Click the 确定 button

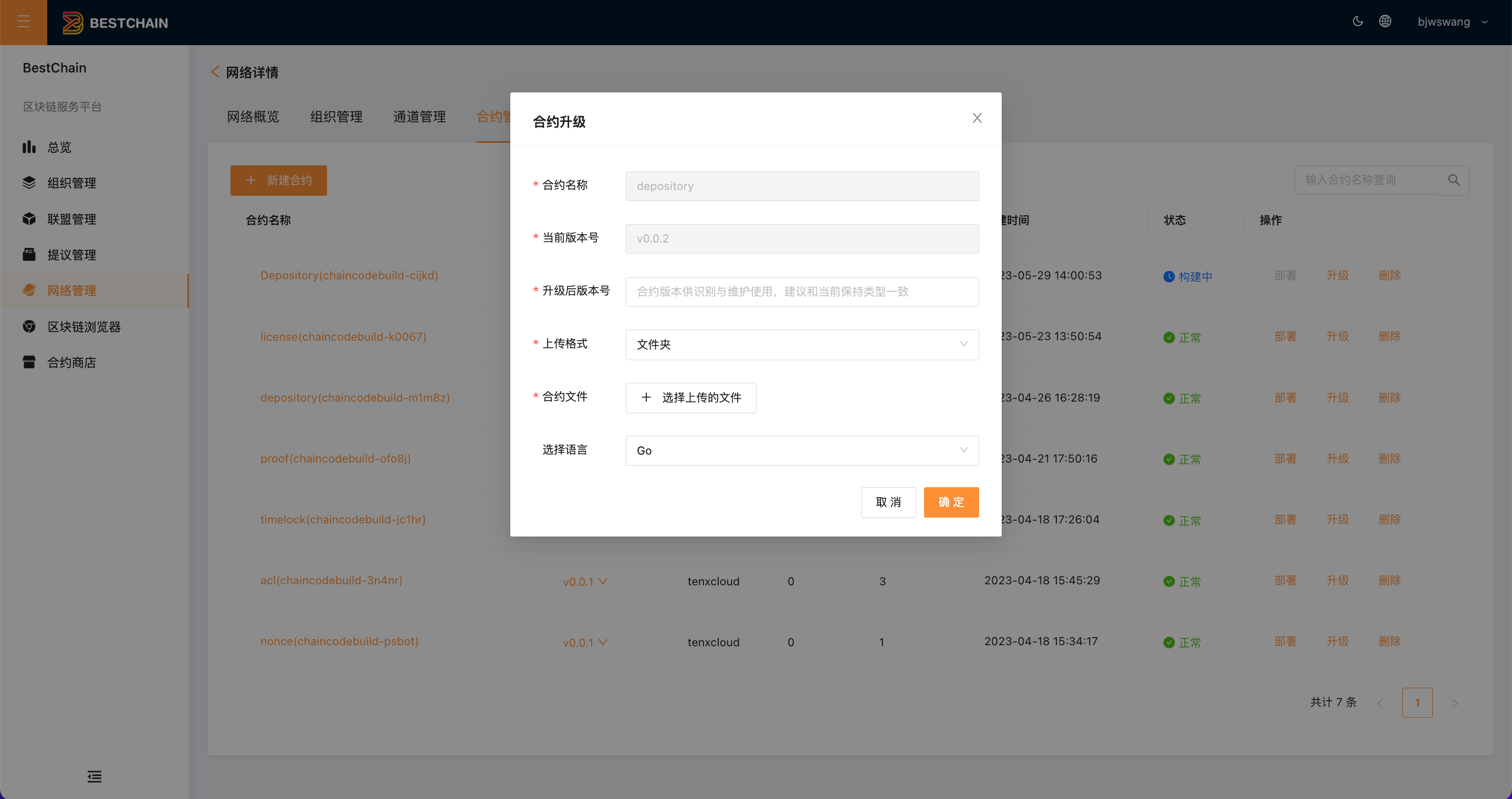(951, 502)
